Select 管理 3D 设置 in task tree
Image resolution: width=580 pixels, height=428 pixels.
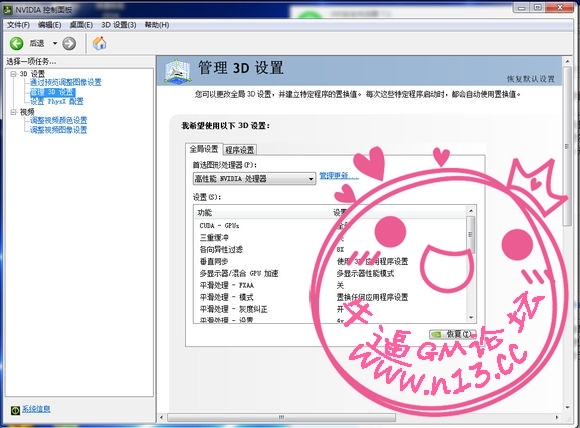click(53, 92)
